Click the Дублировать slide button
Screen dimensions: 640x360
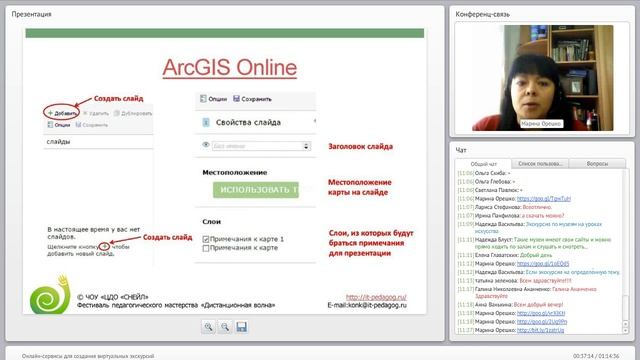pyautogui.click(x=133, y=113)
